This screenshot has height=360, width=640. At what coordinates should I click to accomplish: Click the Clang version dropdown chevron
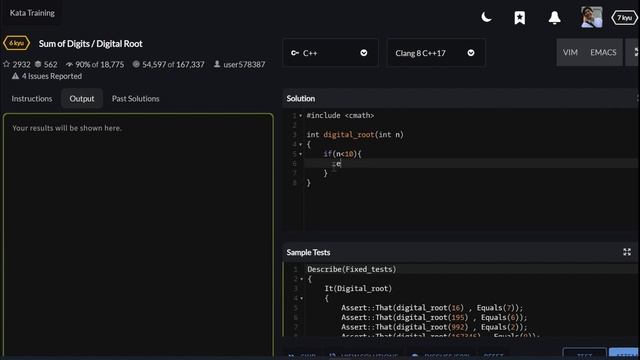click(471, 53)
